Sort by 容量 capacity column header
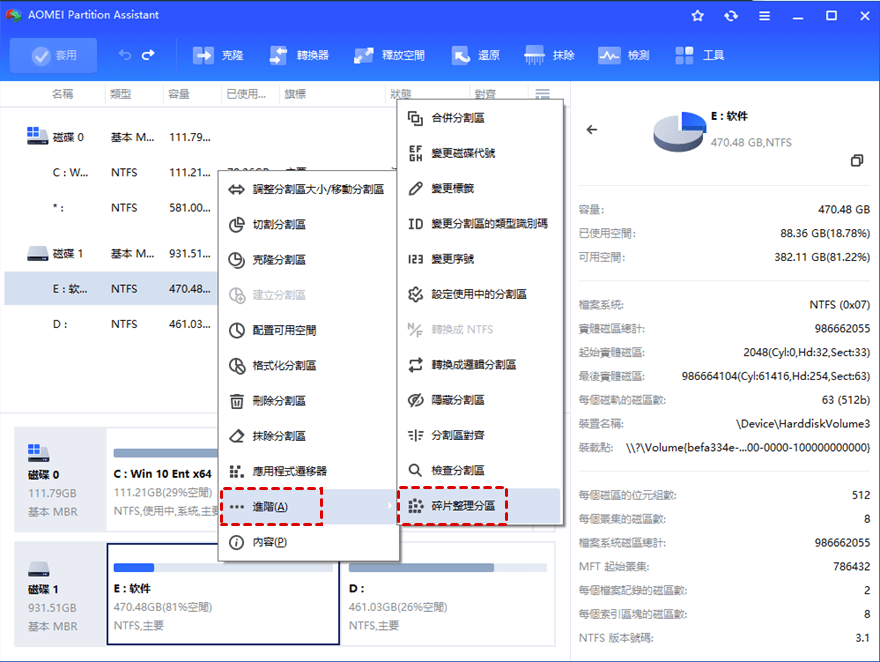The height and width of the screenshot is (662, 880). pos(178,94)
